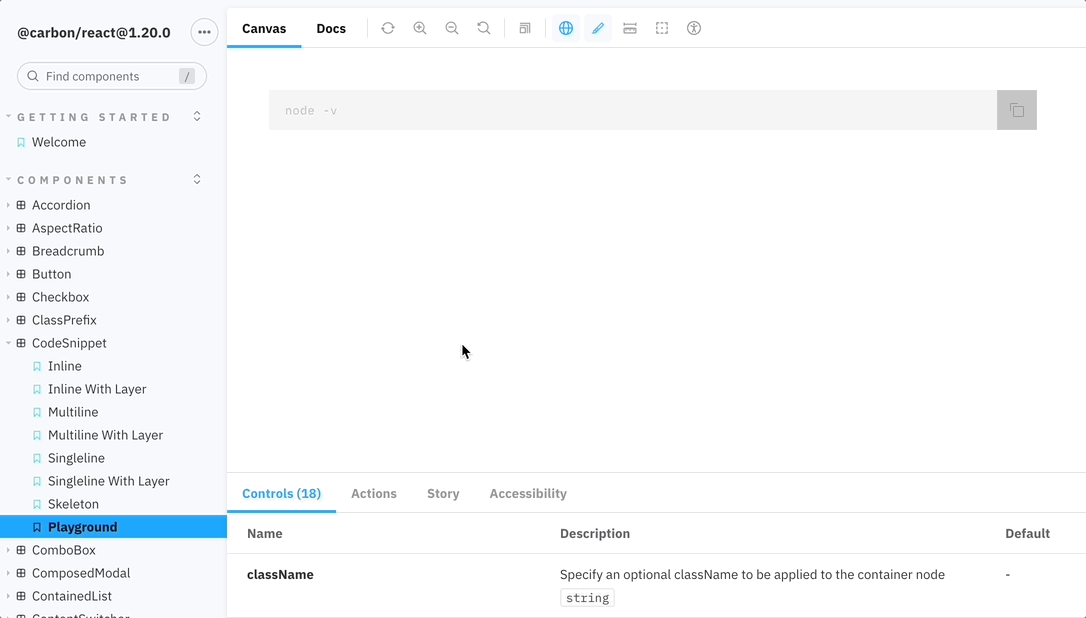Select the Singleline With Layer story

pyautogui.click(x=109, y=481)
